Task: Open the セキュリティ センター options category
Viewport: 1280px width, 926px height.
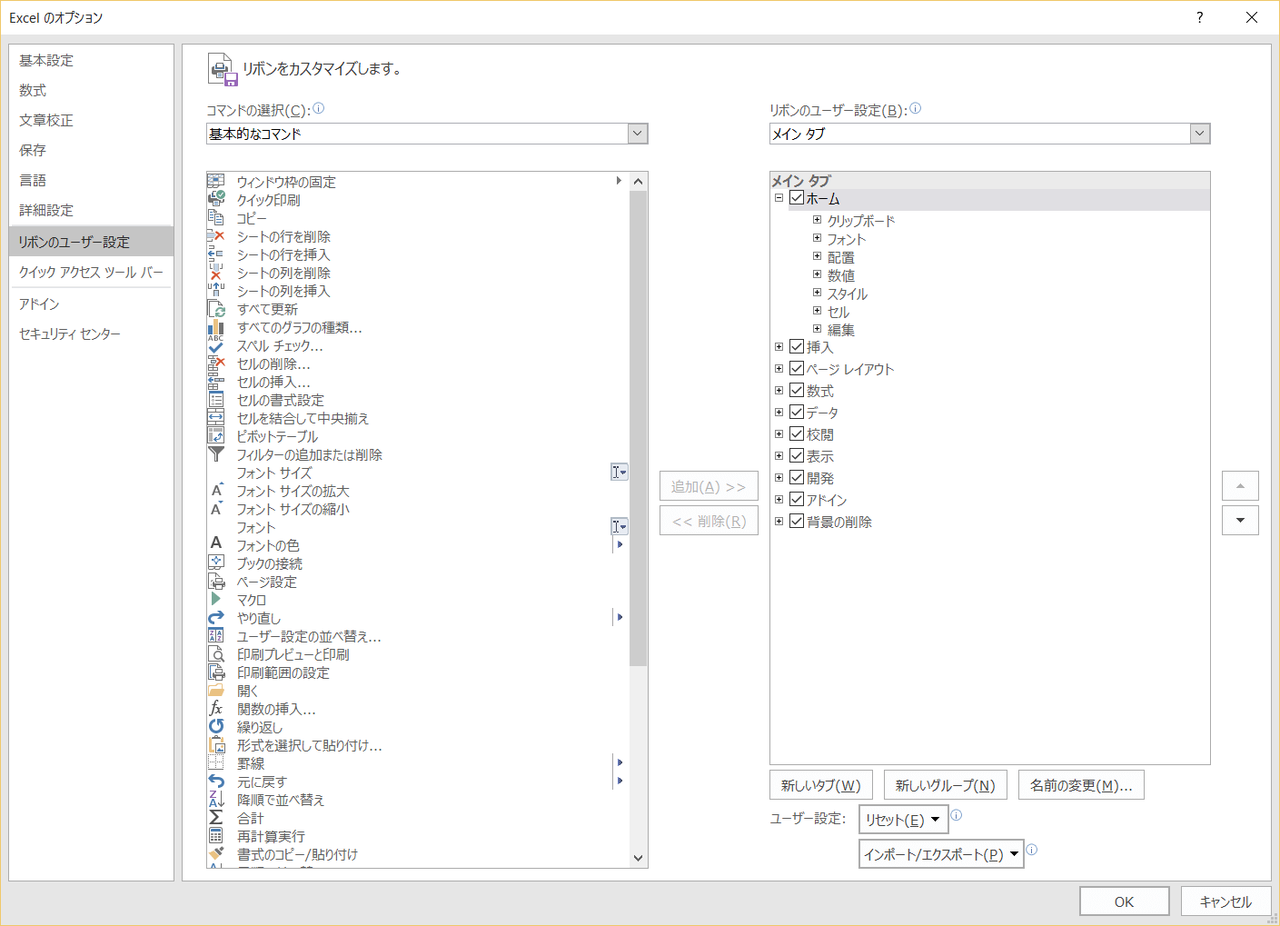Action: [x=91, y=333]
